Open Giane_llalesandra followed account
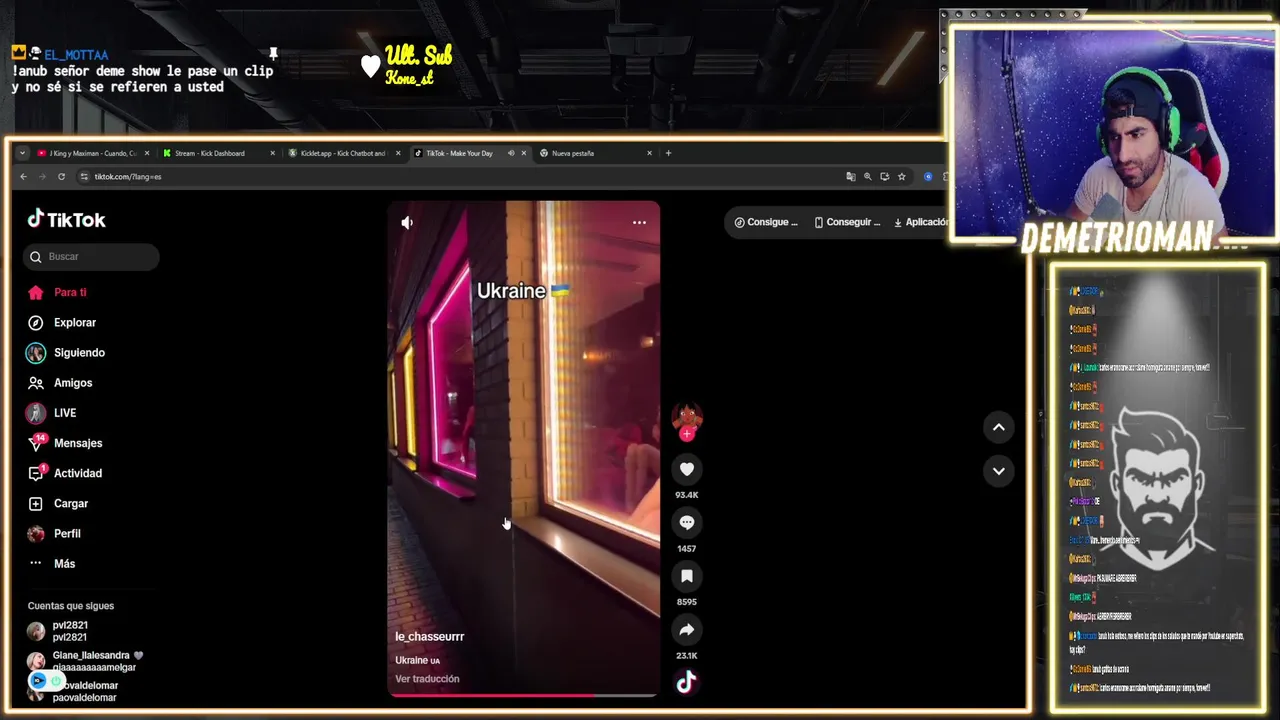Screen dimensions: 1280x720 [x=85, y=661]
